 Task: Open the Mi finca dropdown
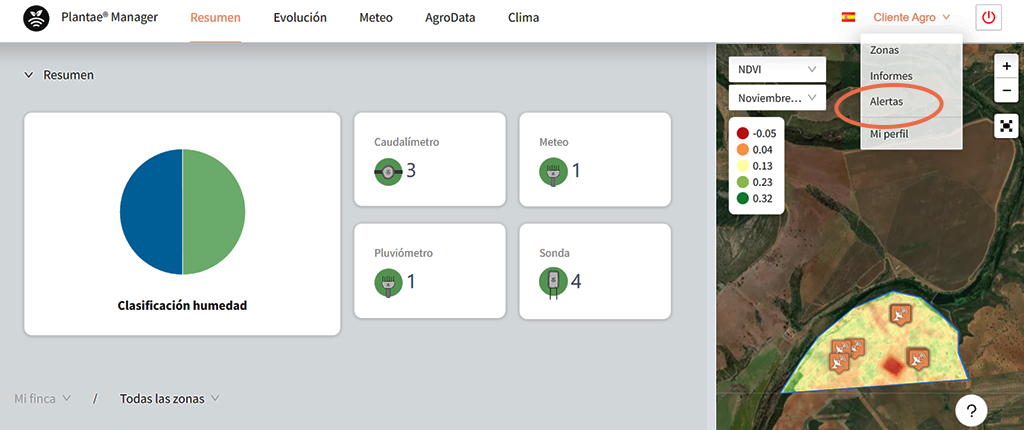point(42,398)
